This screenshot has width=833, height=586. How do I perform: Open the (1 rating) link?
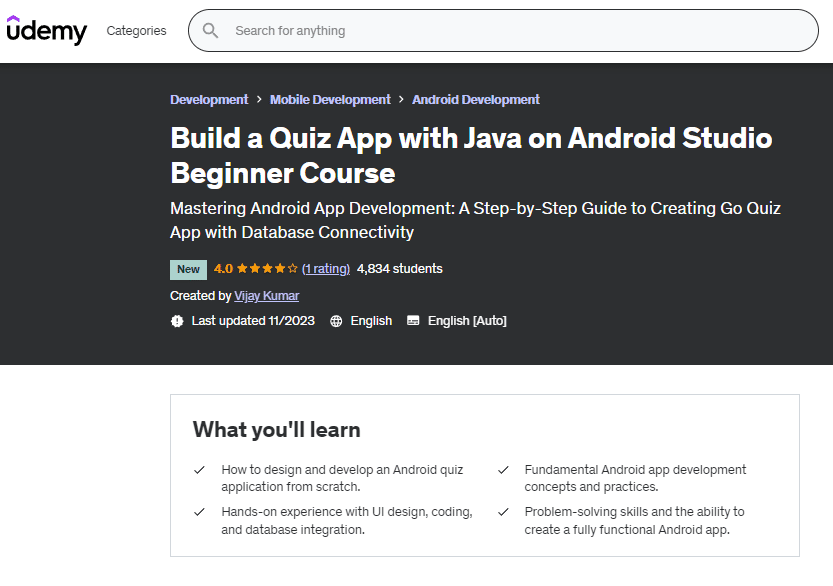[x=326, y=269]
